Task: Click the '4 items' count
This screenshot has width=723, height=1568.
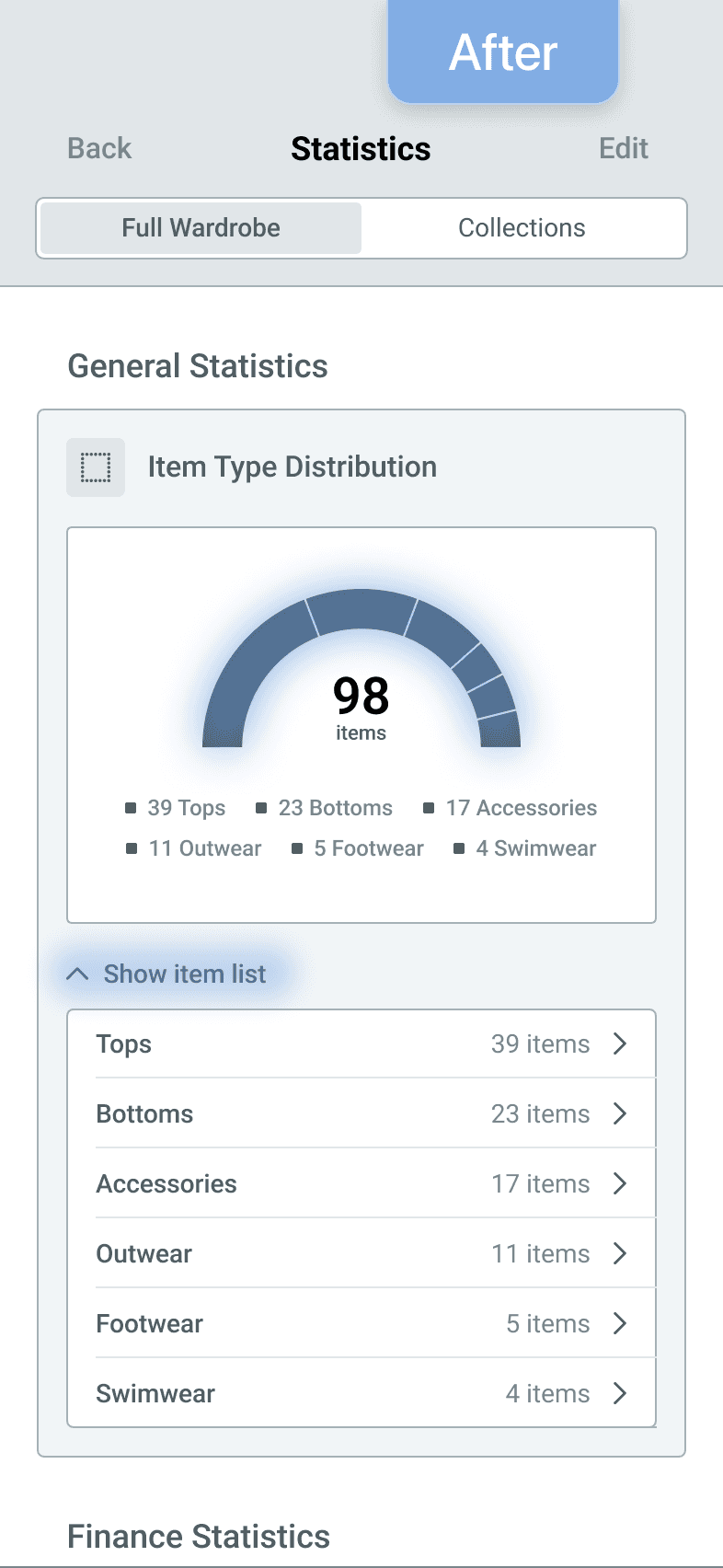Action: coord(547,1394)
